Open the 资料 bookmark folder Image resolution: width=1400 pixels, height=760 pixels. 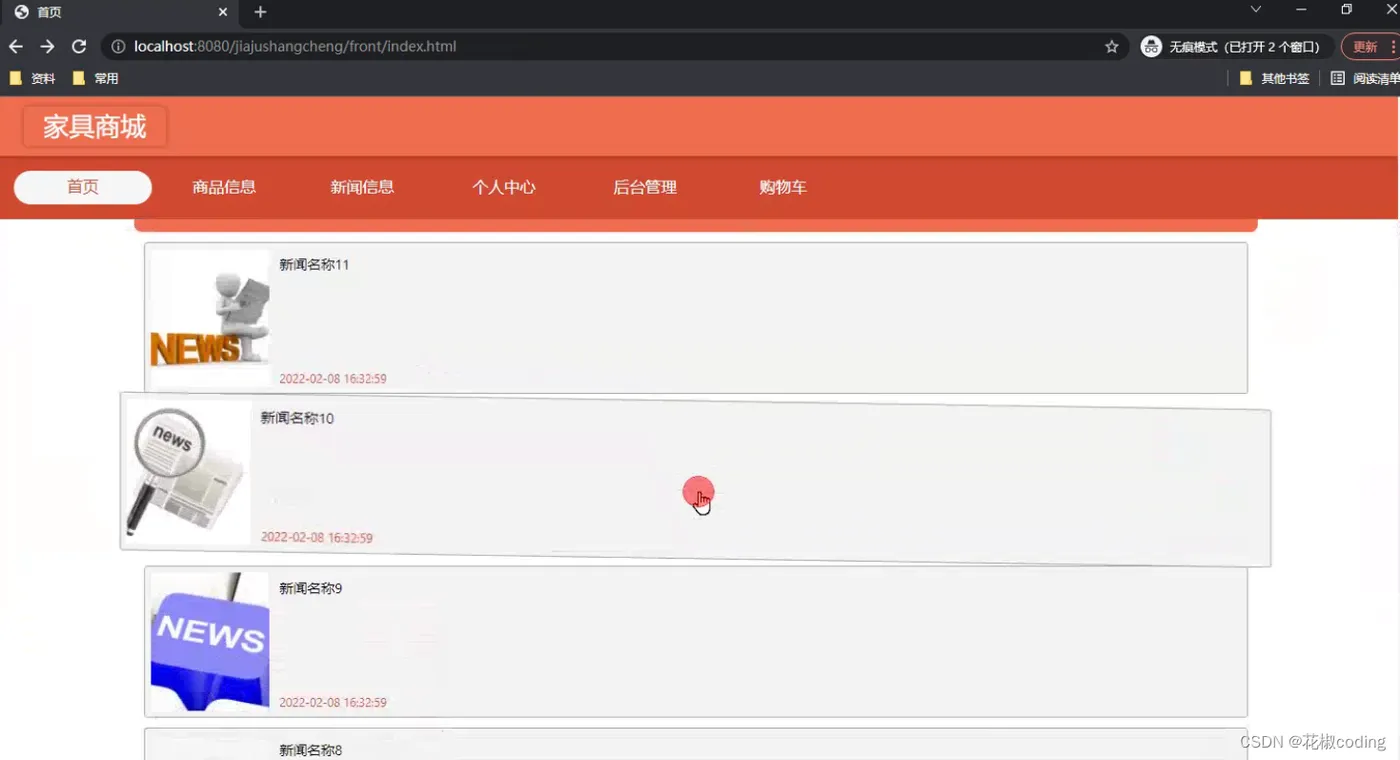click(32, 78)
